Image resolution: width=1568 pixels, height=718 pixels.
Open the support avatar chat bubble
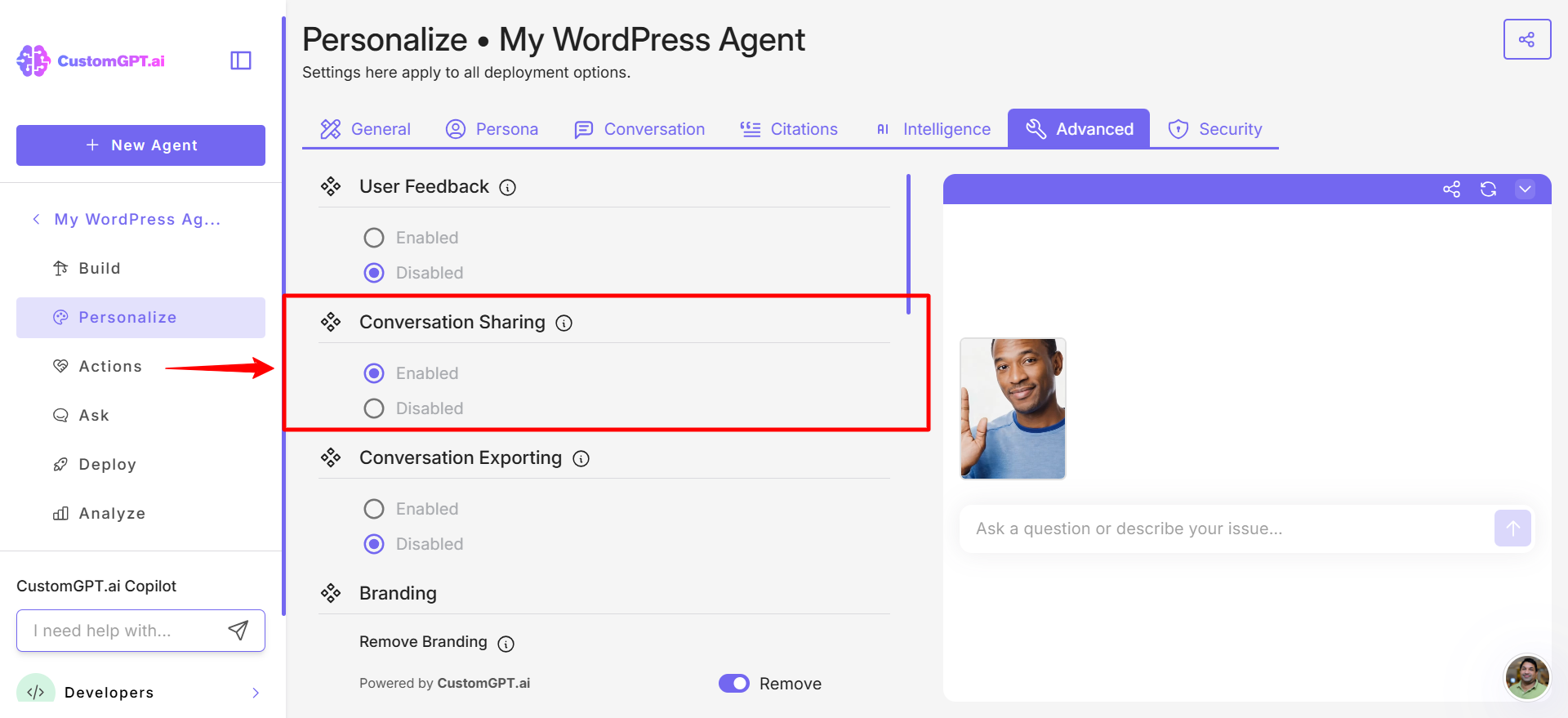(x=1527, y=677)
